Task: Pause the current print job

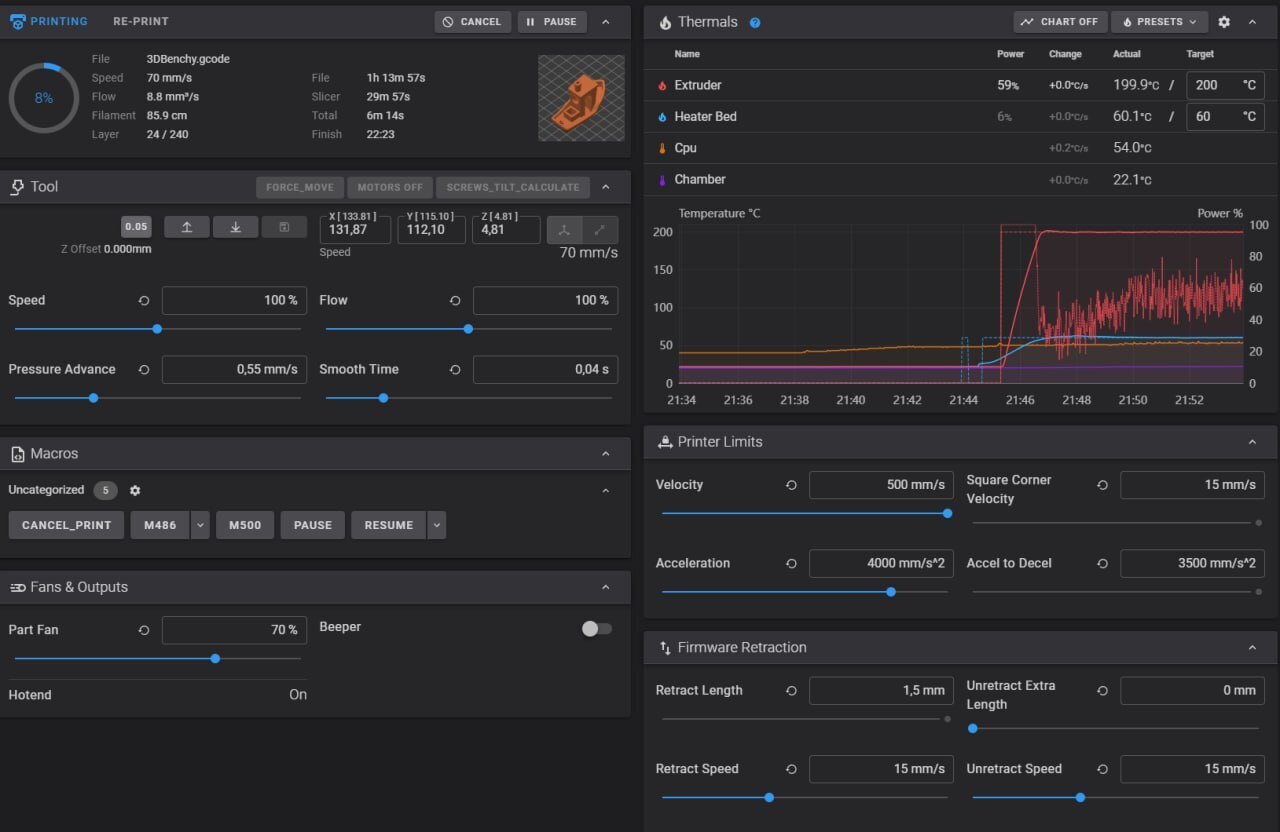Action: click(552, 22)
